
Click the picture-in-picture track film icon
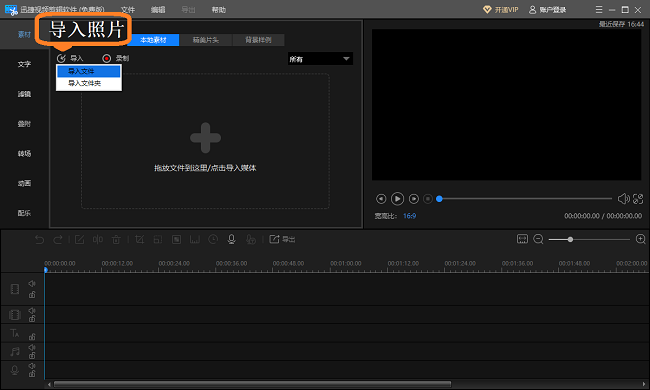(15, 315)
